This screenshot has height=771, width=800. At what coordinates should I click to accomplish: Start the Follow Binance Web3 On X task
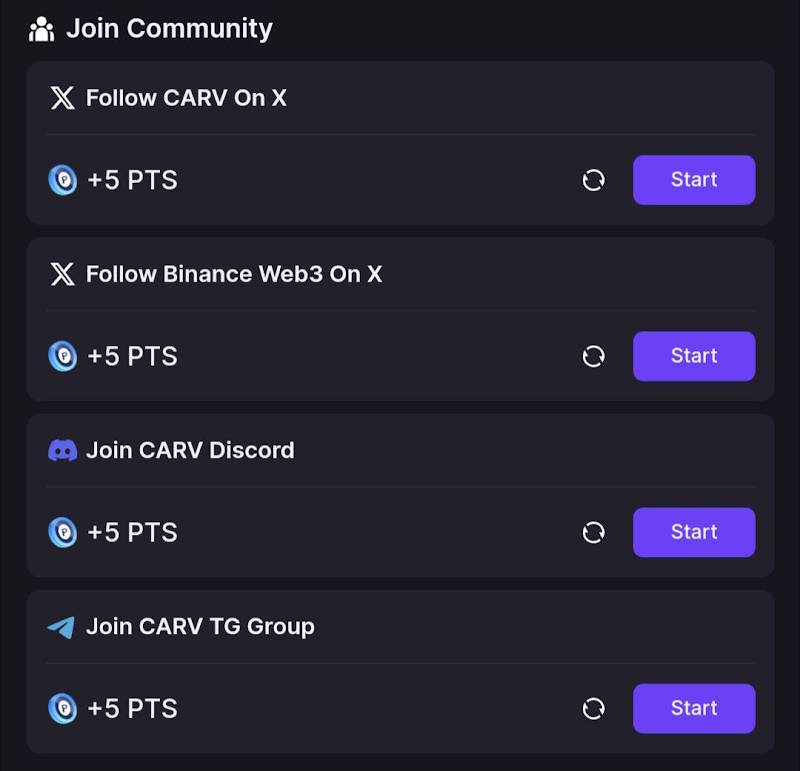coord(694,356)
